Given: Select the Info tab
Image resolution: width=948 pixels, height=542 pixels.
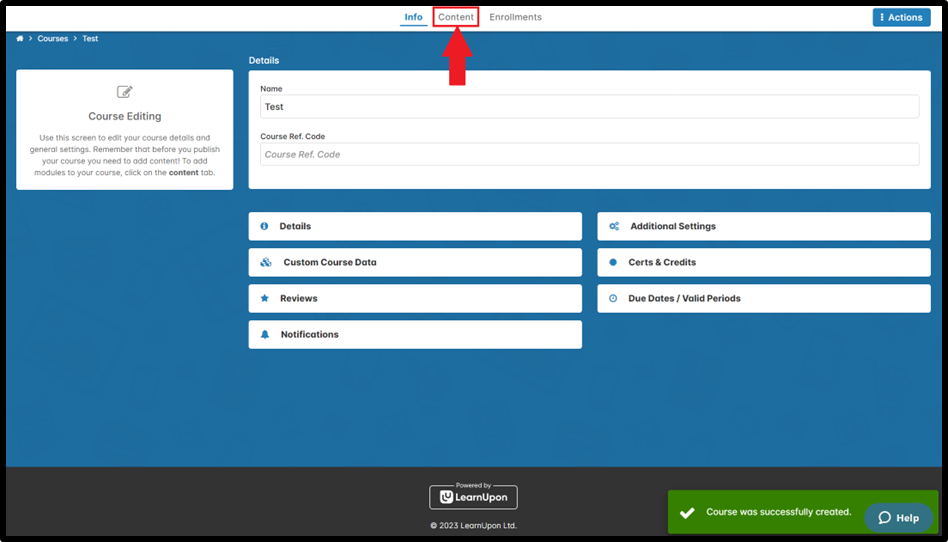Looking at the screenshot, I should [x=413, y=17].
